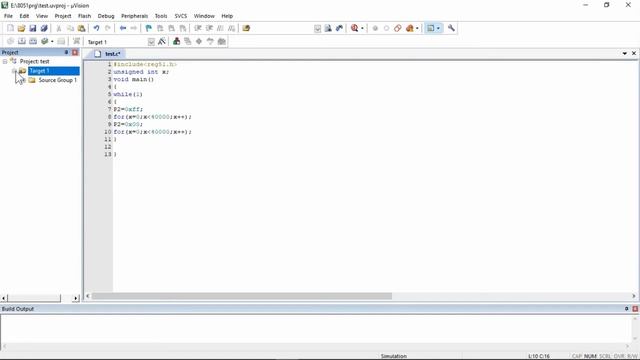Image resolution: width=640 pixels, height=360 pixels.
Task: Select Source Group 1 in the project tree
Action: tap(58, 80)
